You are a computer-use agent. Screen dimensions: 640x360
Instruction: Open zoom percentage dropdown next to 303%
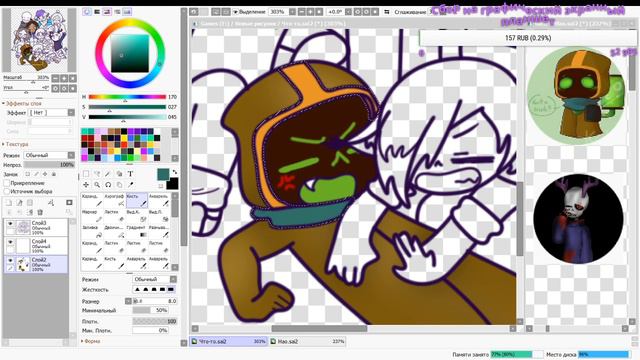click(292, 12)
